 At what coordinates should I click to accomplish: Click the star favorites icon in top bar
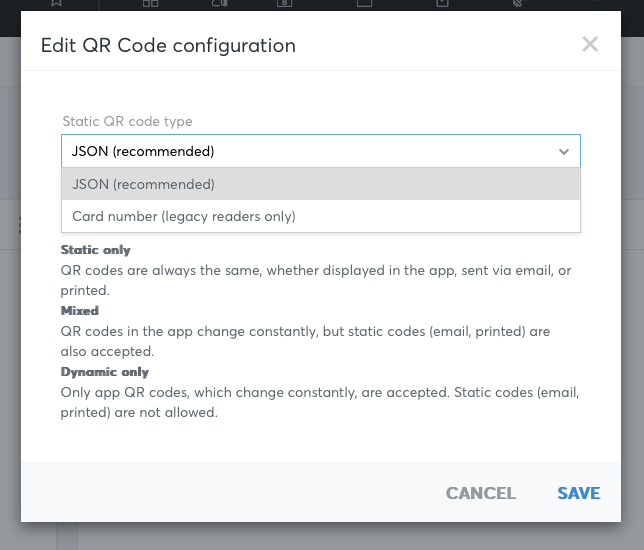coord(57,3)
